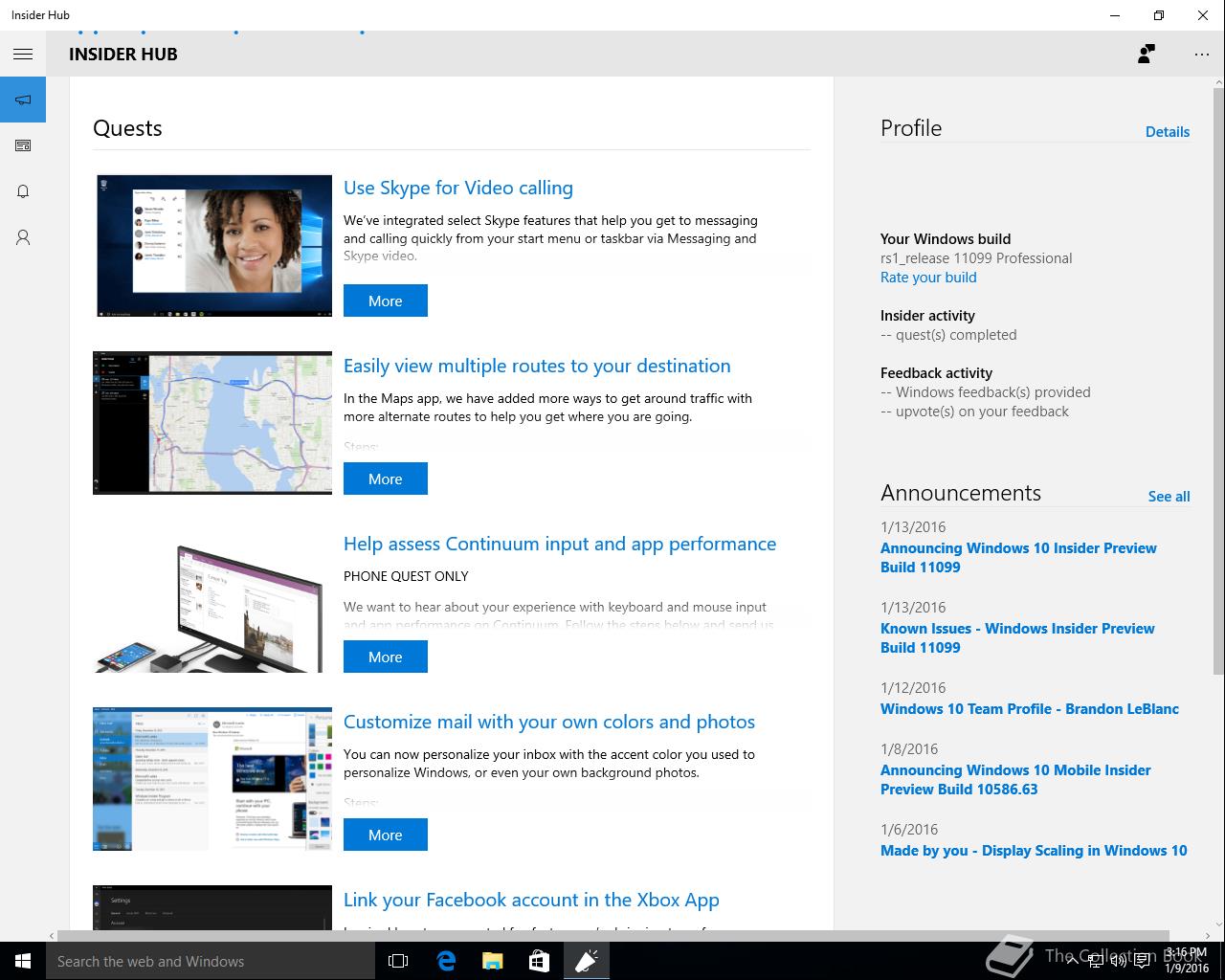Select the Quests megaphone sidebar icon

click(23, 100)
